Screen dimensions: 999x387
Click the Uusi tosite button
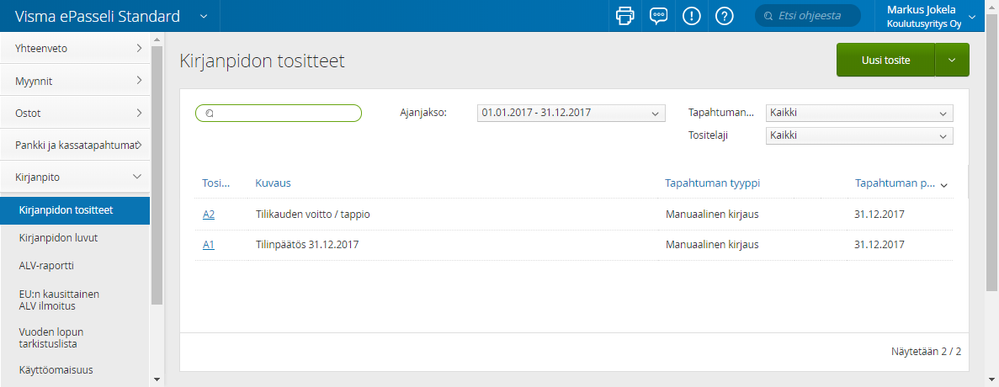[x=886, y=60]
